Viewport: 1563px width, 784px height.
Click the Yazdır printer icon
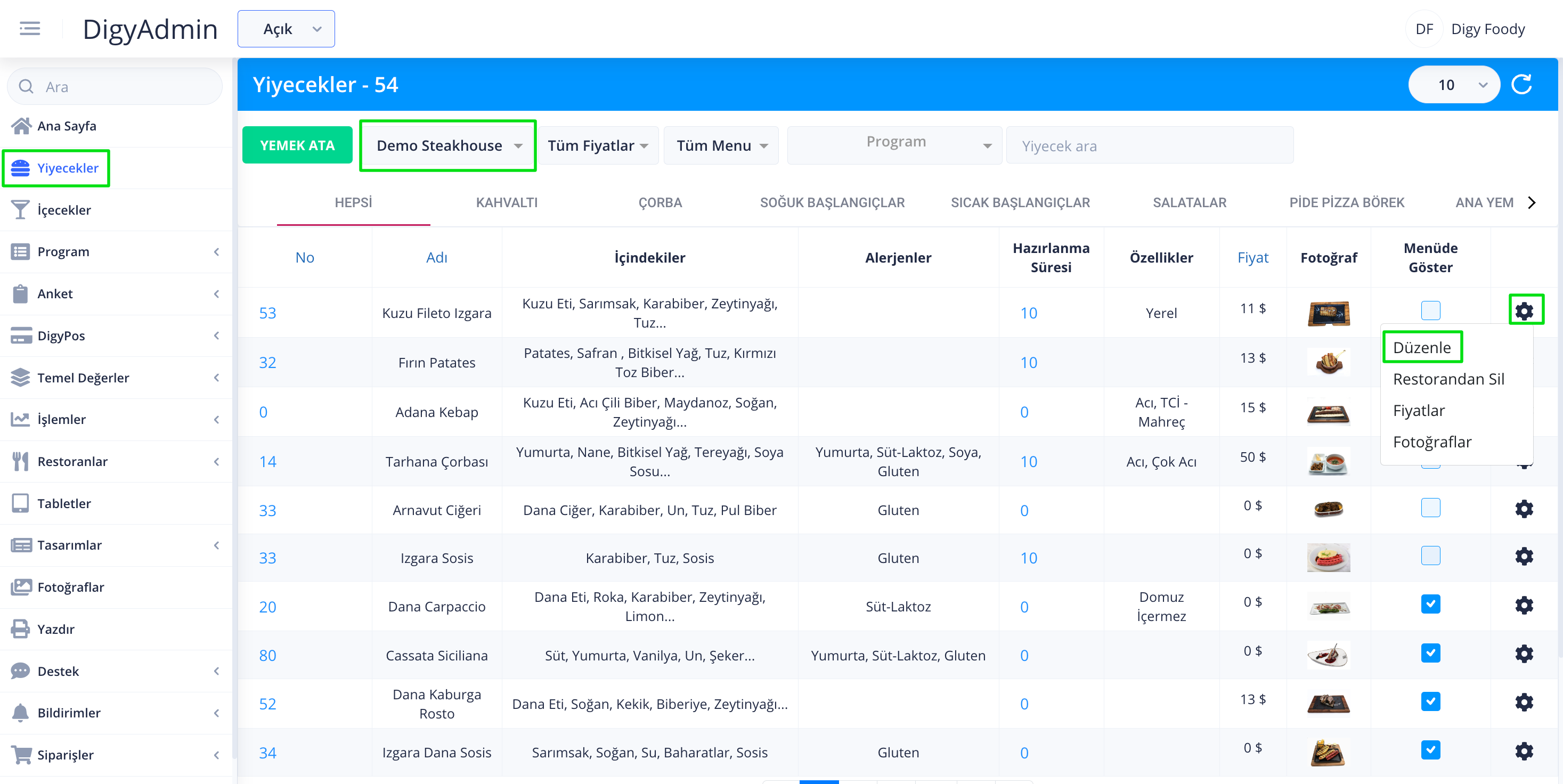point(20,628)
